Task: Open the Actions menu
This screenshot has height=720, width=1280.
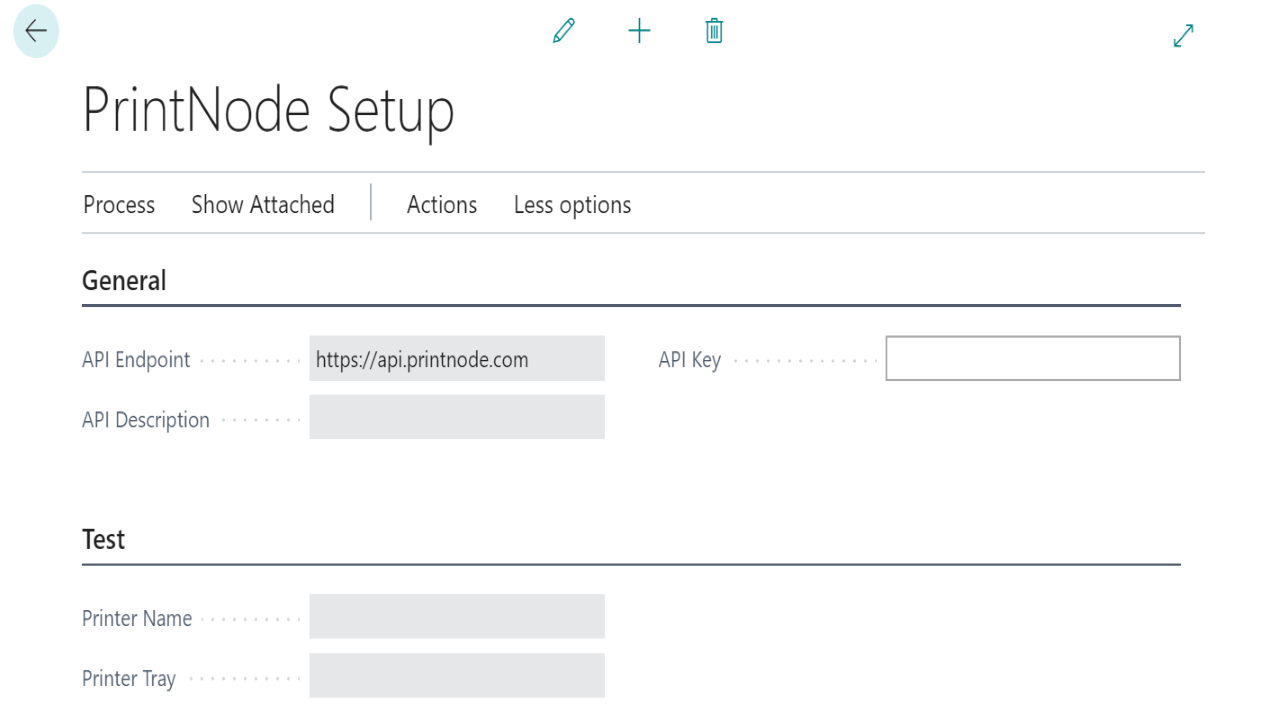Action: tap(442, 205)
